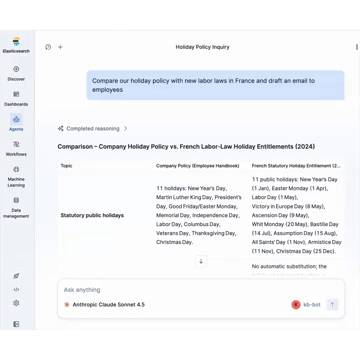Click the Elasticsearch logo icon

tap(16, 42)
